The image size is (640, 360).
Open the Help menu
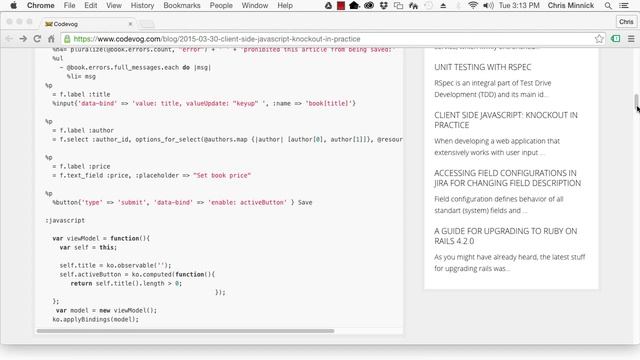285,5
